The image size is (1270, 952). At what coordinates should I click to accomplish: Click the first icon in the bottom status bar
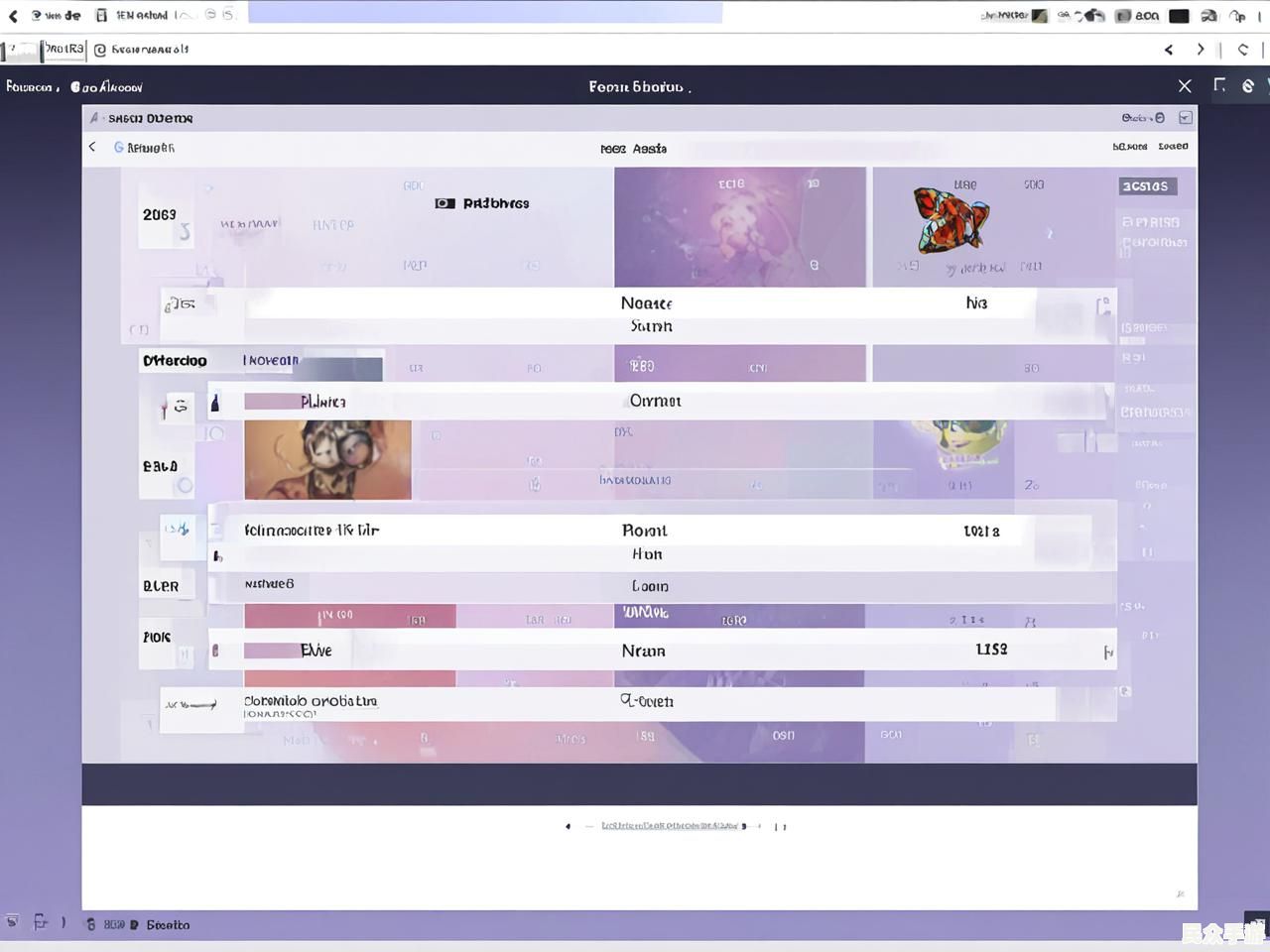[12, 922]
